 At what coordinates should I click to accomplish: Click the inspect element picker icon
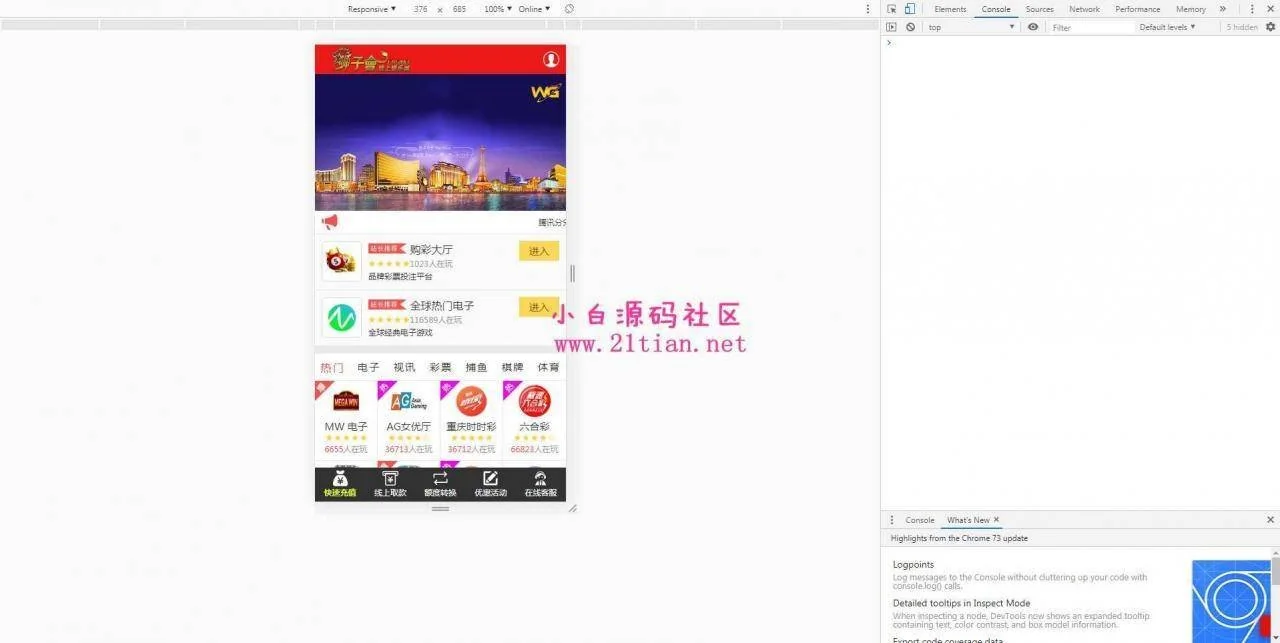[x=892, y=9]
